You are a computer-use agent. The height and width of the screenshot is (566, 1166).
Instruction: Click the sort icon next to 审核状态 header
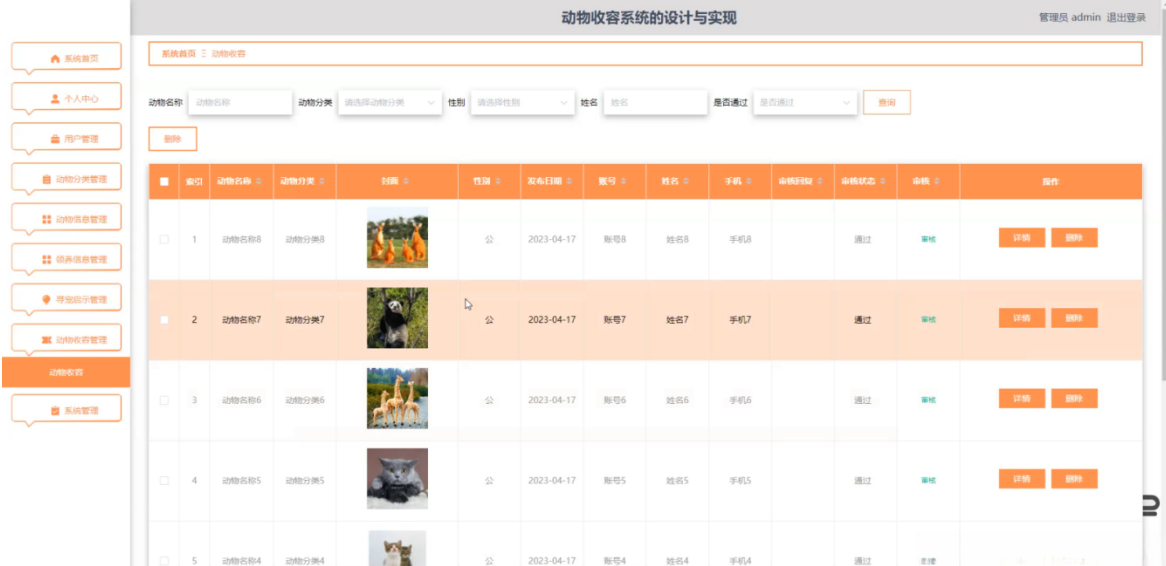pos(883,181)
